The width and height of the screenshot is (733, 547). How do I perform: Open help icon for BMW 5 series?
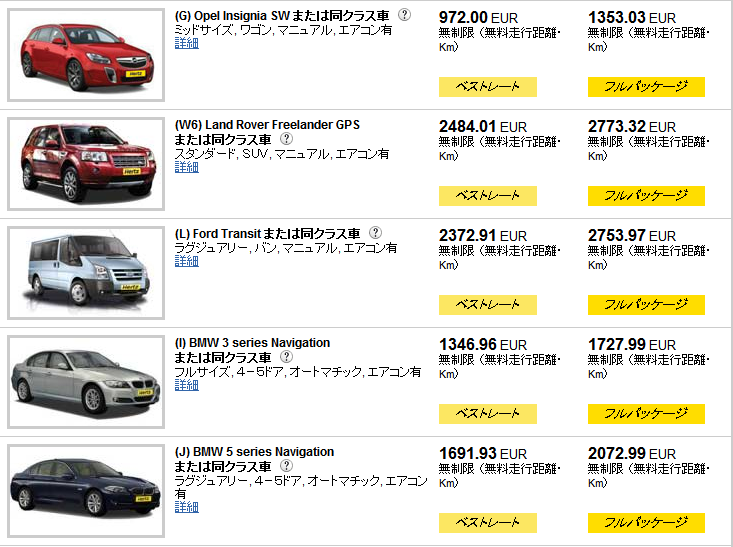286,466
